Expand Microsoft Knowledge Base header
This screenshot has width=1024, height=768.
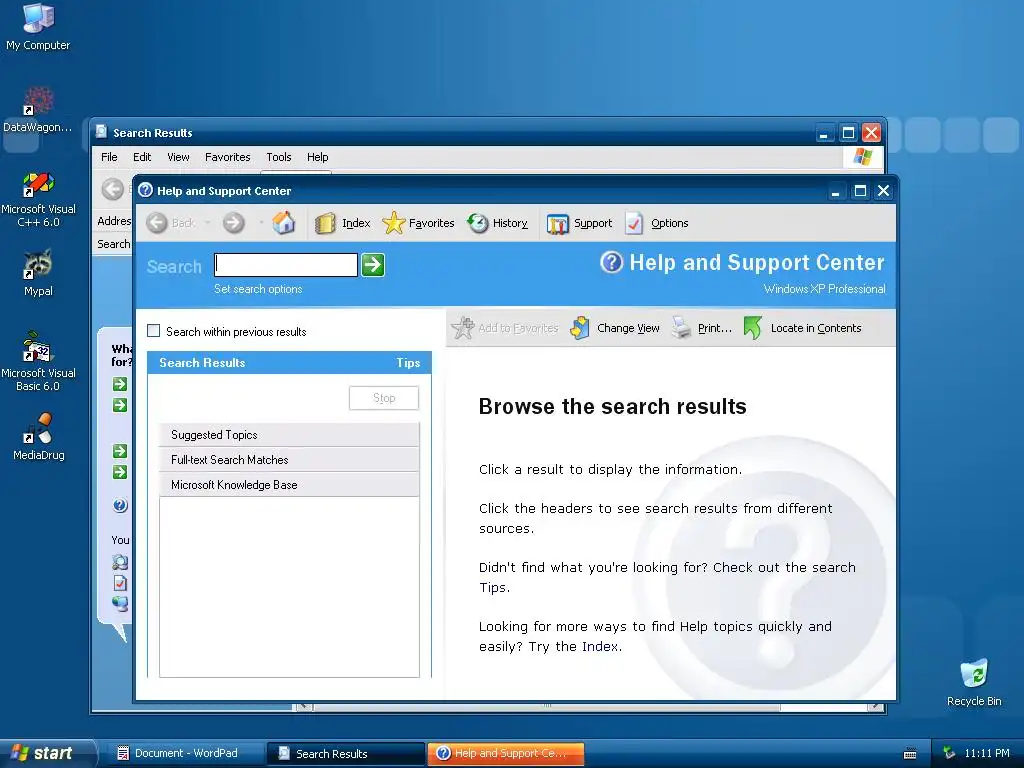(x=289, y=485)
